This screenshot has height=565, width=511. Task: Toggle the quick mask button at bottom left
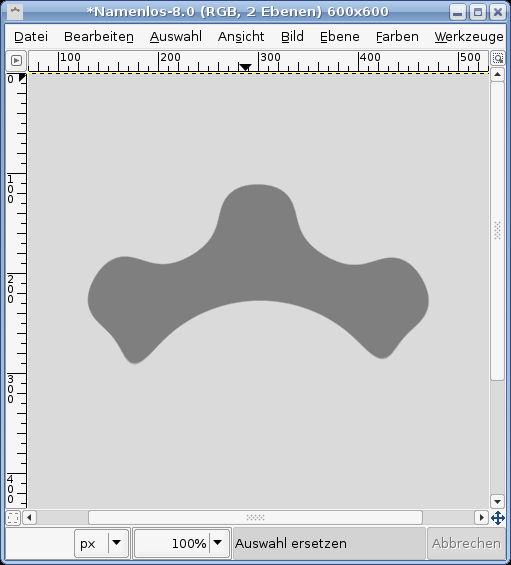coord(13,518)
